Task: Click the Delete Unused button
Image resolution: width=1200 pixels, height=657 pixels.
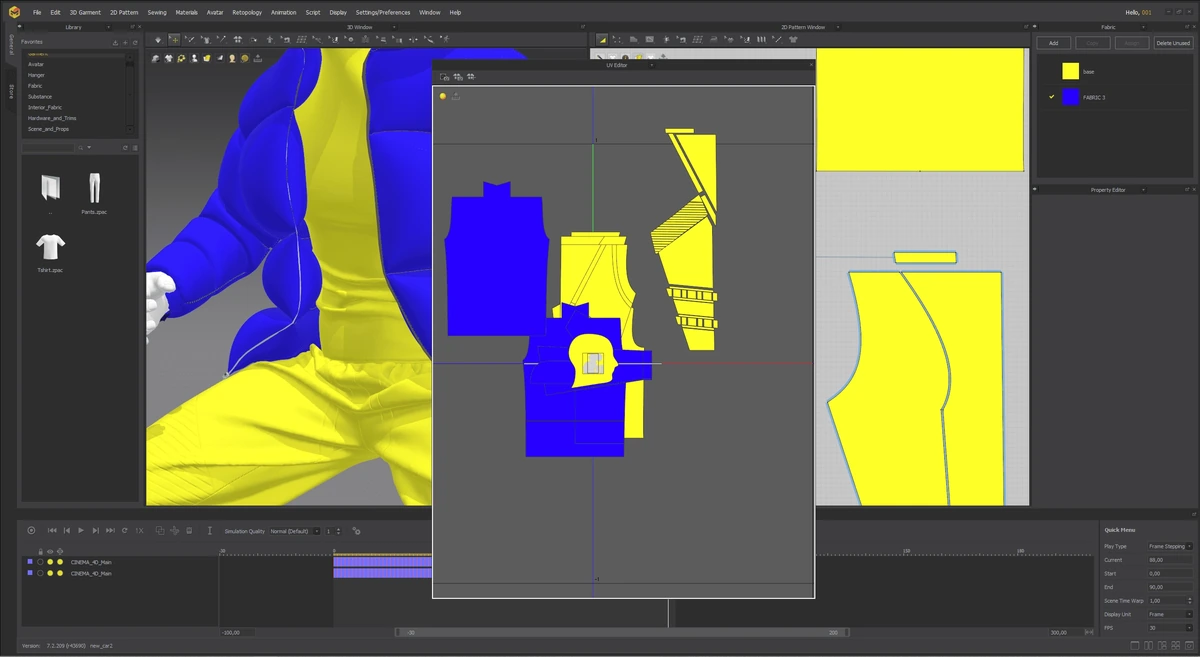Action: point(1173,43)
